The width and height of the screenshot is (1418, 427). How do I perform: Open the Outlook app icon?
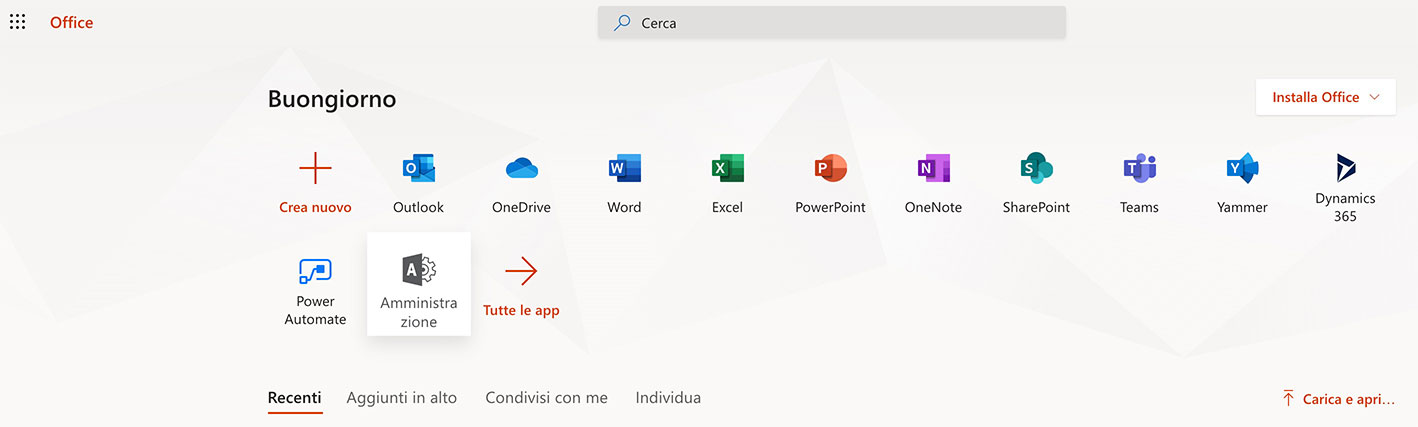click(x=418, y=168)
